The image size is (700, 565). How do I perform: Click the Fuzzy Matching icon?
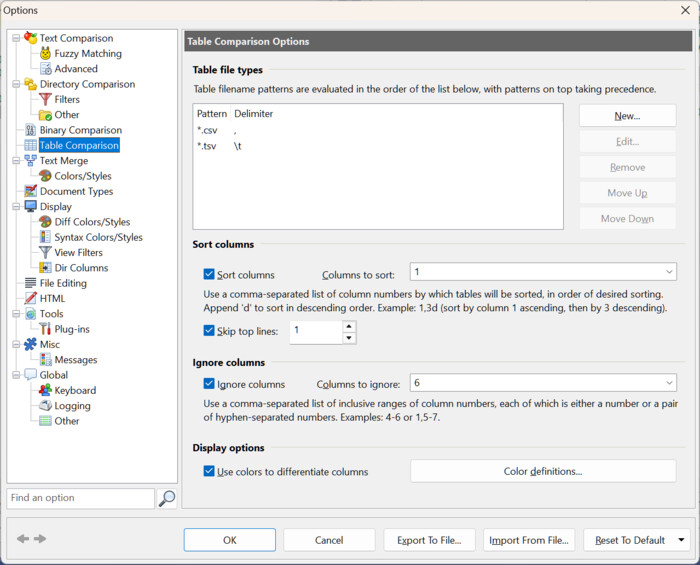pyautogui.click(x=45, y=54)
